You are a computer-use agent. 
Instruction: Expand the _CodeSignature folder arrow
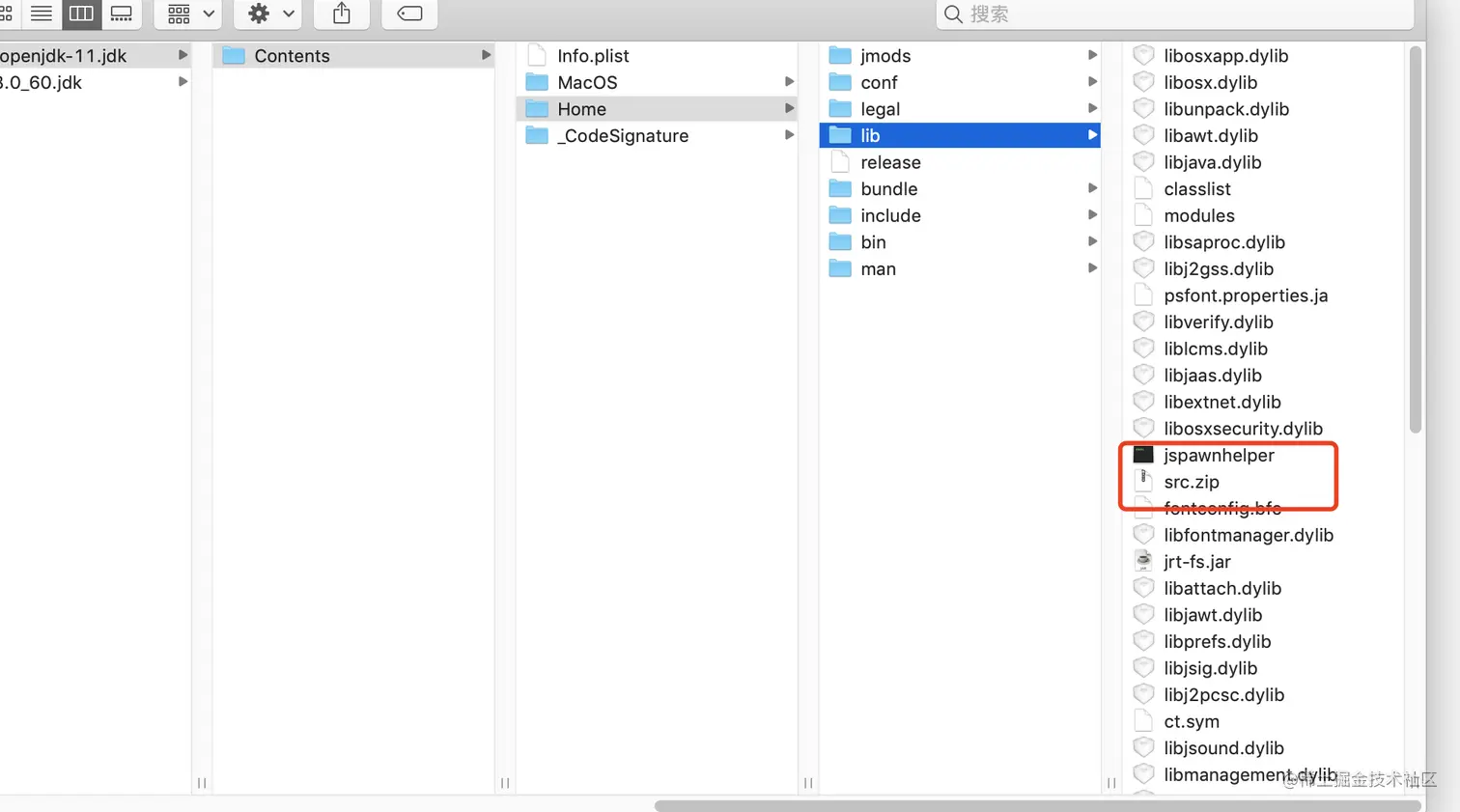(789, 136)
